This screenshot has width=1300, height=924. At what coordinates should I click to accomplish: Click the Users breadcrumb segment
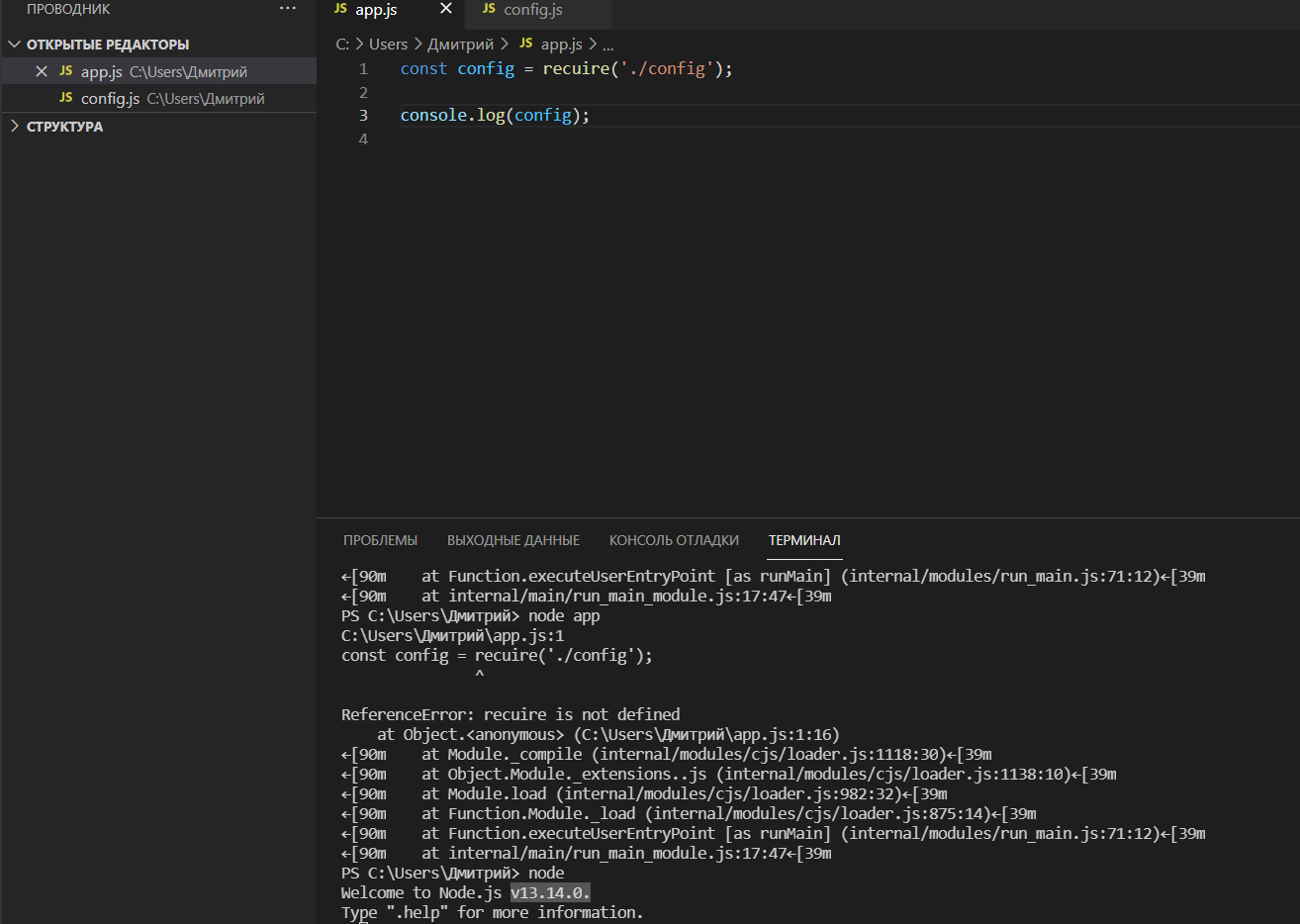click(x=388, y=45)
